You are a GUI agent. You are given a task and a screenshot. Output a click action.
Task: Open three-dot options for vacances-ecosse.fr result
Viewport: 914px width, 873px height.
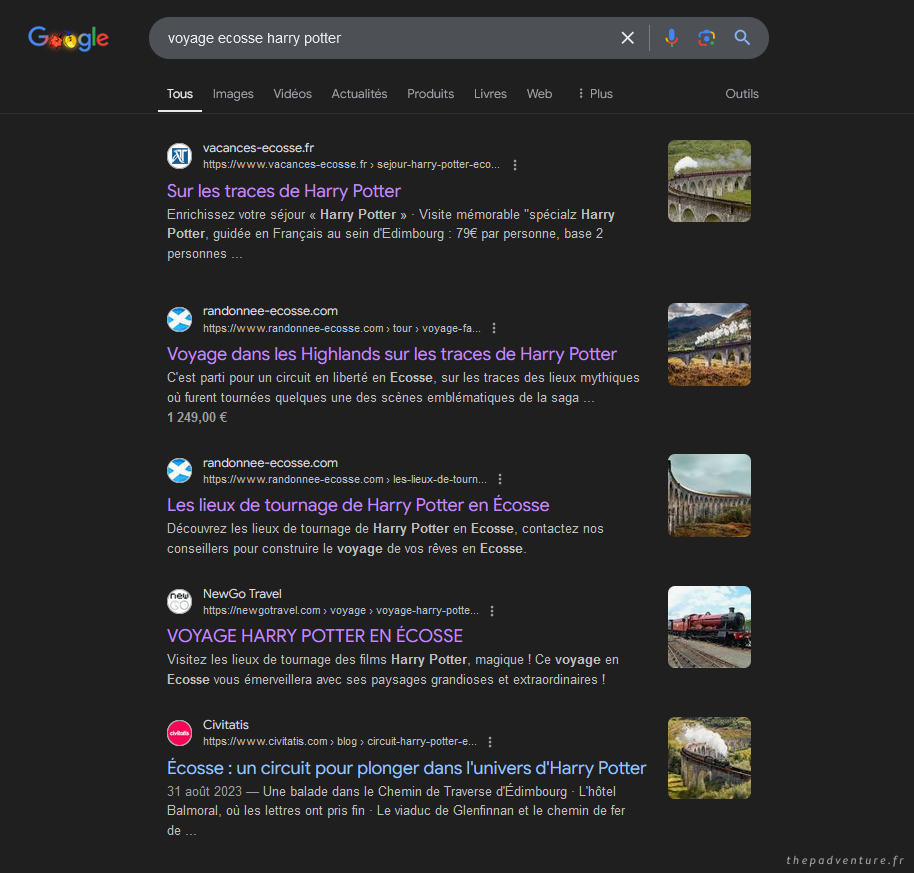coord(515,165)
